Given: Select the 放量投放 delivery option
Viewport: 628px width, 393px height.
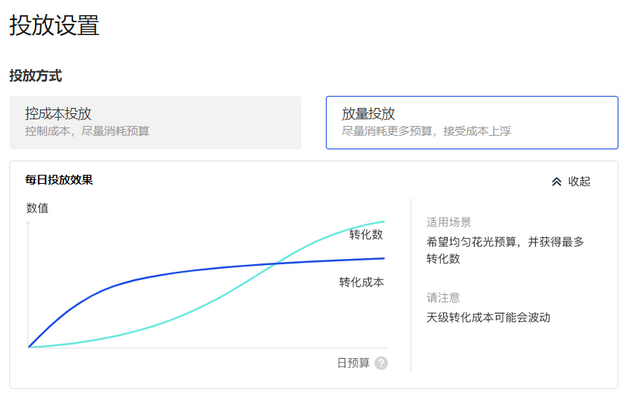Looking at the screenshot, I should 472,123.
